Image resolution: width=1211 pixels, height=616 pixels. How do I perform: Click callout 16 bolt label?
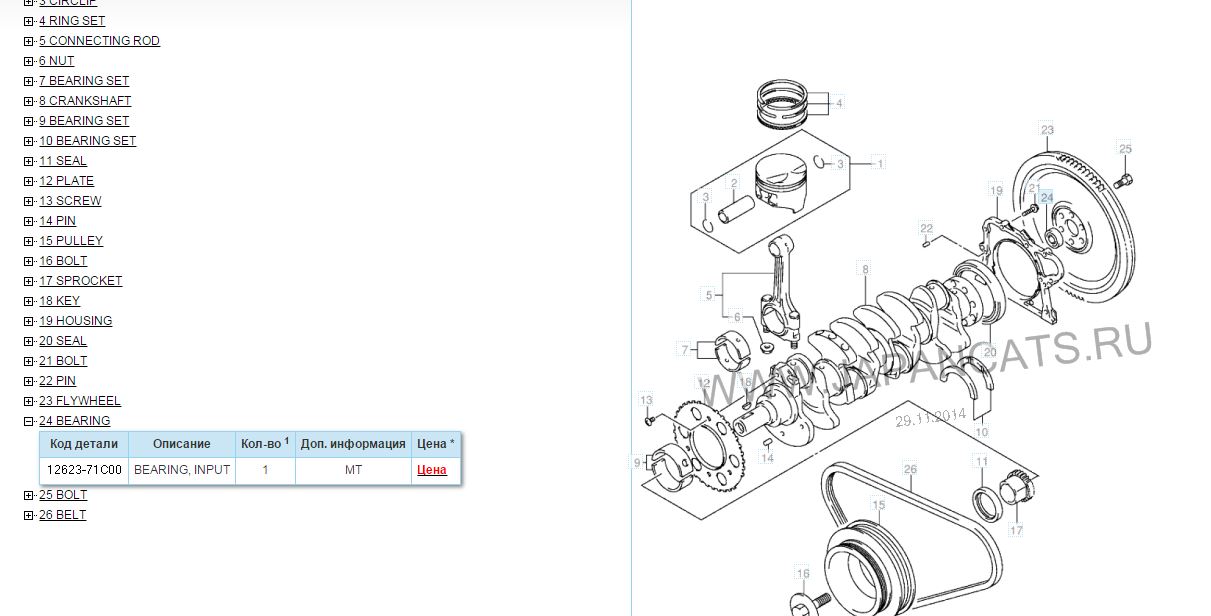coord(802,574)
